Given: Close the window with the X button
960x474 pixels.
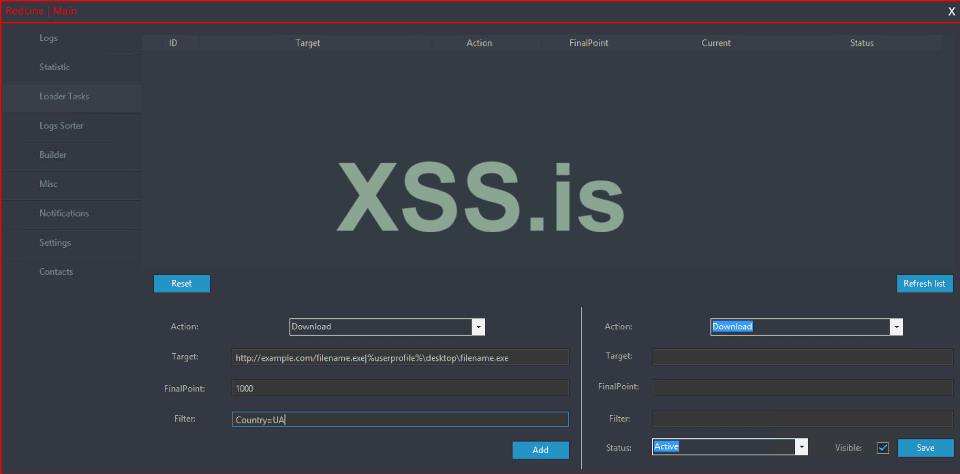Looking at the screenshot, I should click(x=951, y=12).
